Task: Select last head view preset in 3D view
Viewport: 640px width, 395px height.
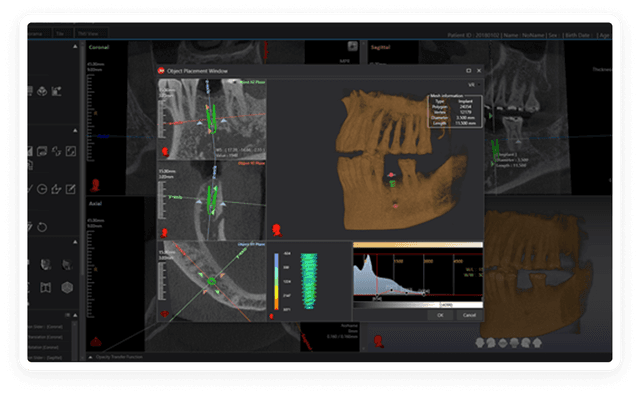Action: click(537, 343)
